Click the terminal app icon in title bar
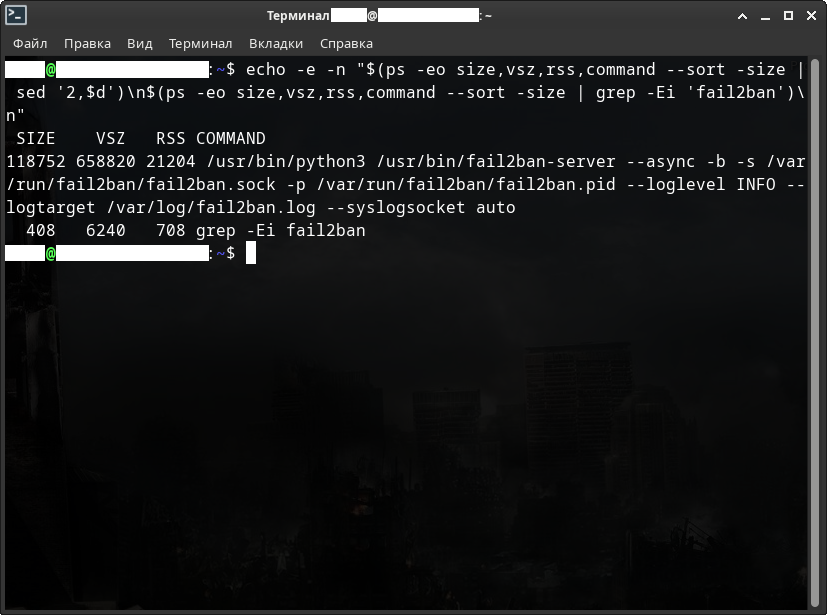Viewport: 827px width, 615px height. (15, 15)
